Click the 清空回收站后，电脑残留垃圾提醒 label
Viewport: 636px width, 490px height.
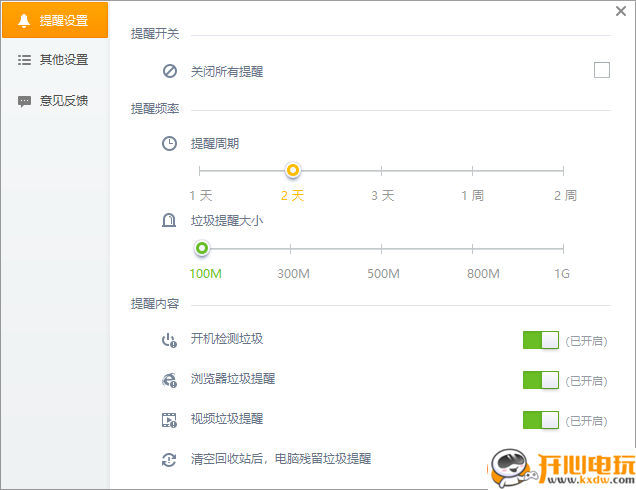(x=281, y=459)
